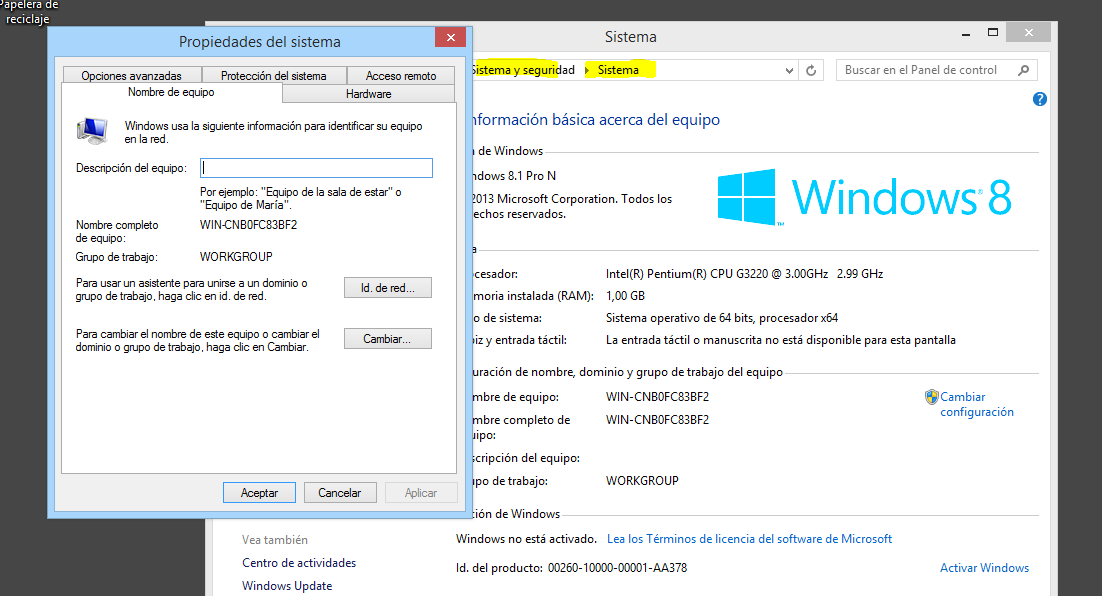The width and height of the screenshot is (1102, 596).
Task: Click Cancelar in Propiedades del sistema
Action: [x=340, y=493]
